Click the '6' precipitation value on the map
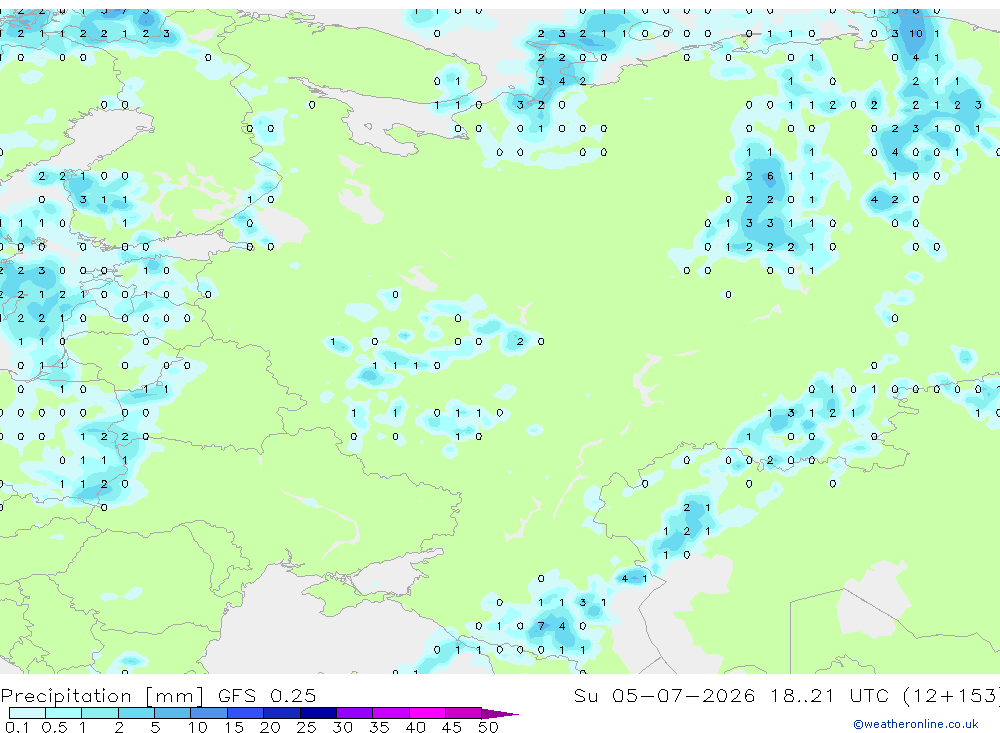This screenshot has height=733, width=1000. [770, 175]
